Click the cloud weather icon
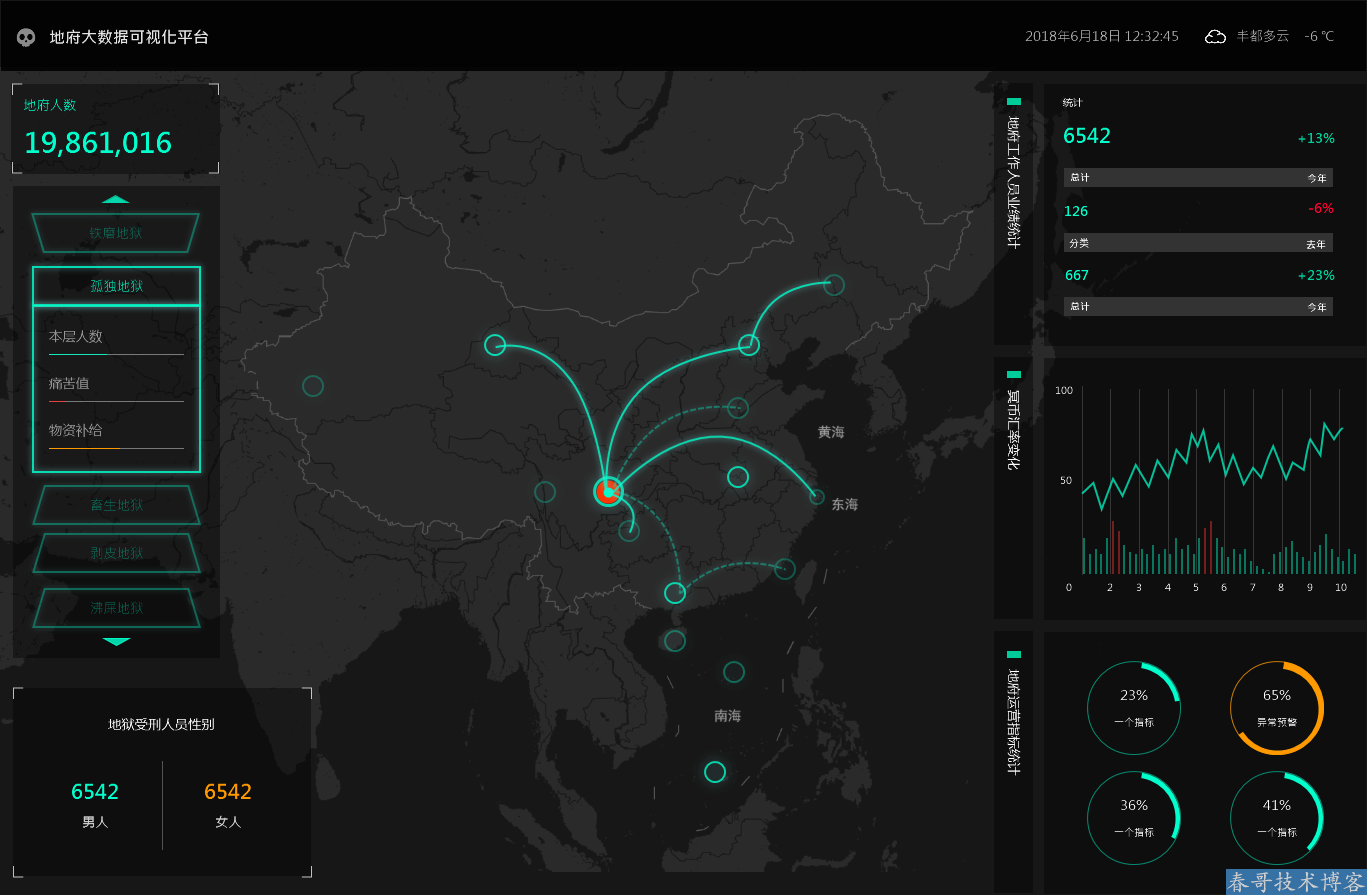The width and height of the screenshot is (1367, 895). pyautogui.click(x=1215, y=37)
